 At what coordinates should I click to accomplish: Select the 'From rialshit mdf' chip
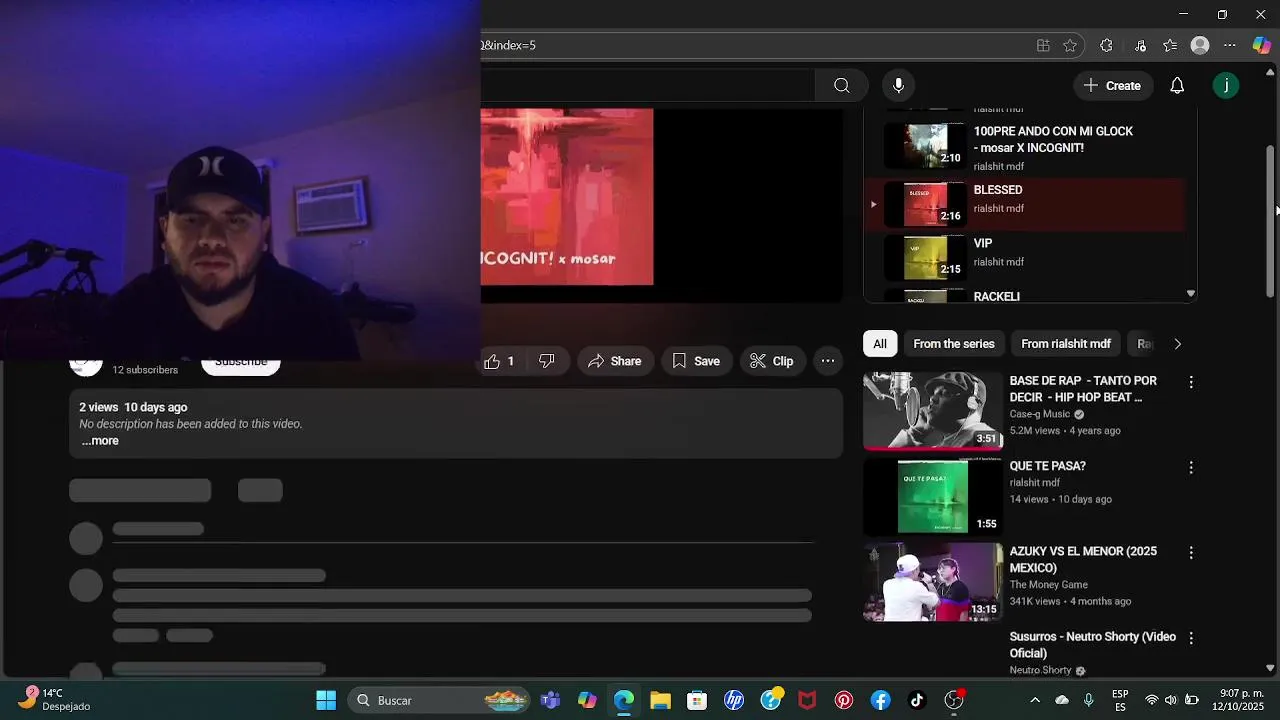coord(1066,344)
